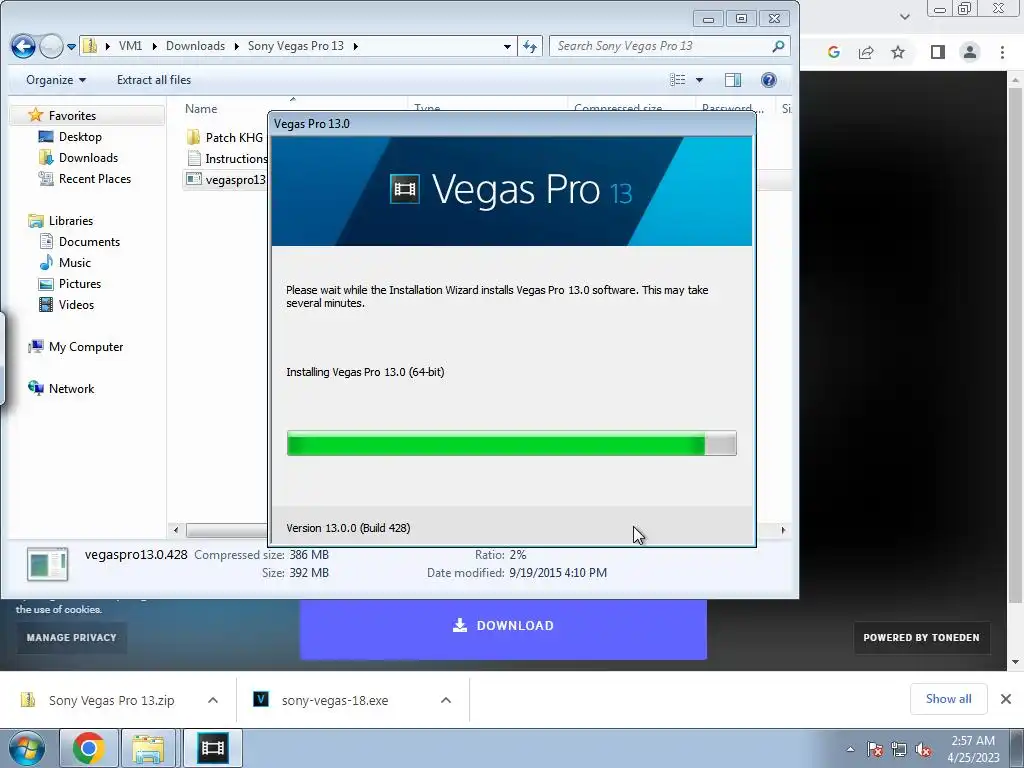Open sony-vegas-18.exe download item
The image size is (1024, 768).
(323, 700)
